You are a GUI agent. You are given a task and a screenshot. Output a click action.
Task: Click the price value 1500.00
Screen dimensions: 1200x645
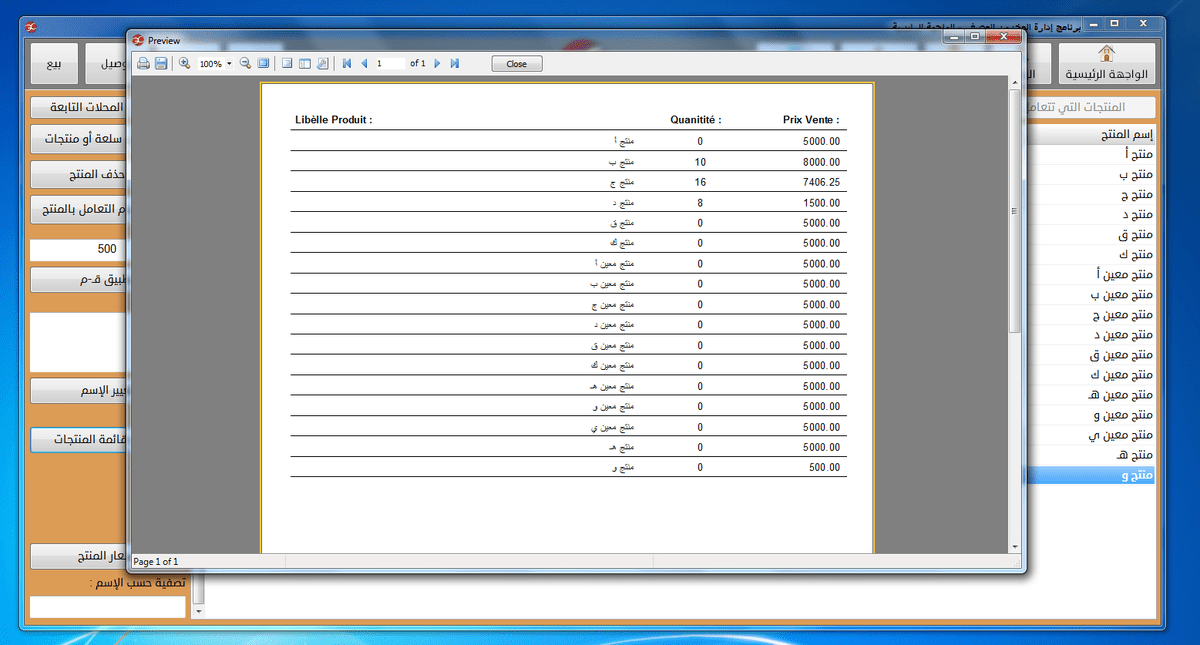pyautogui.click(x=821, y=202)
